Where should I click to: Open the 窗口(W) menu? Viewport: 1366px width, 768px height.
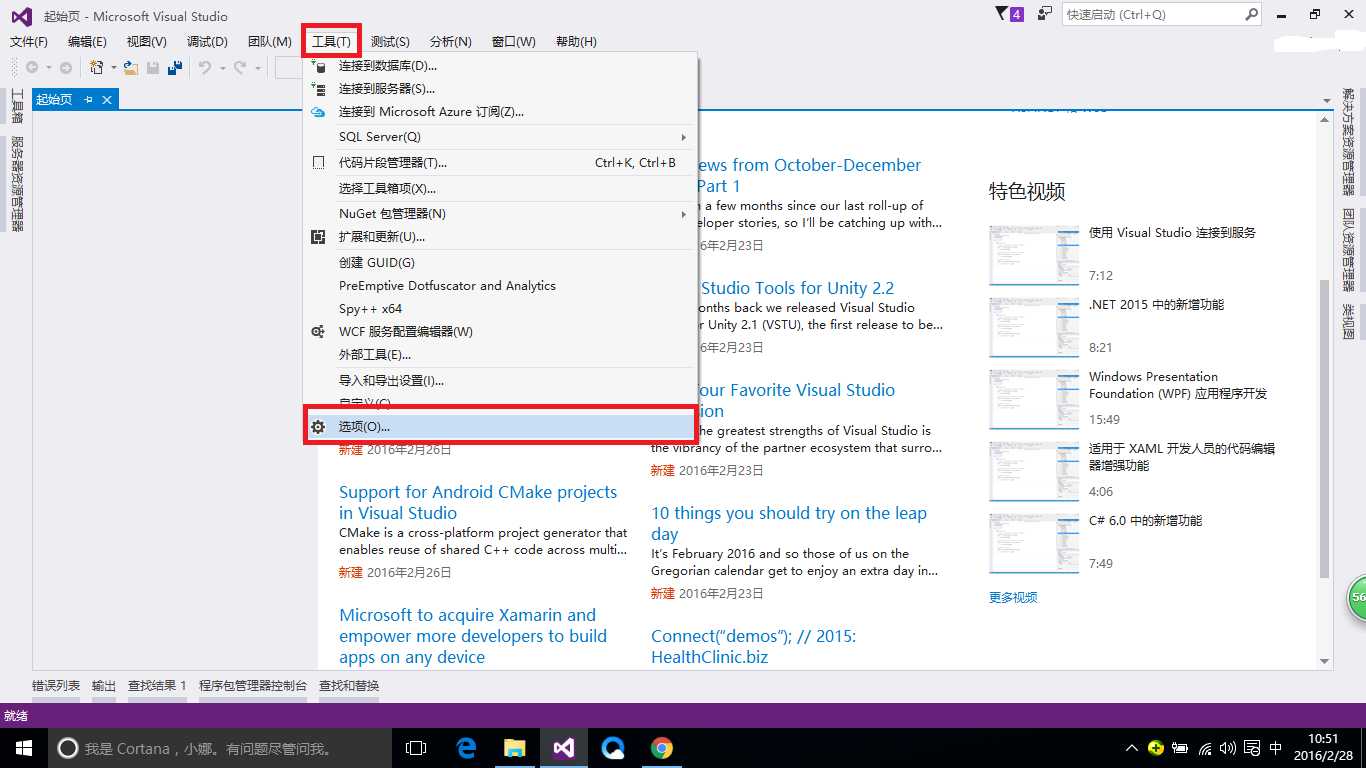point(514,41)
